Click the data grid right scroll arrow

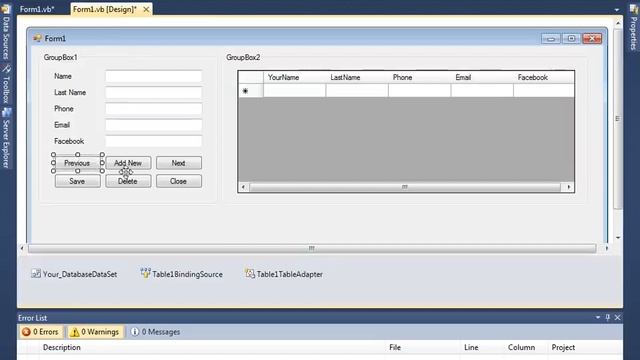[569, 187]
